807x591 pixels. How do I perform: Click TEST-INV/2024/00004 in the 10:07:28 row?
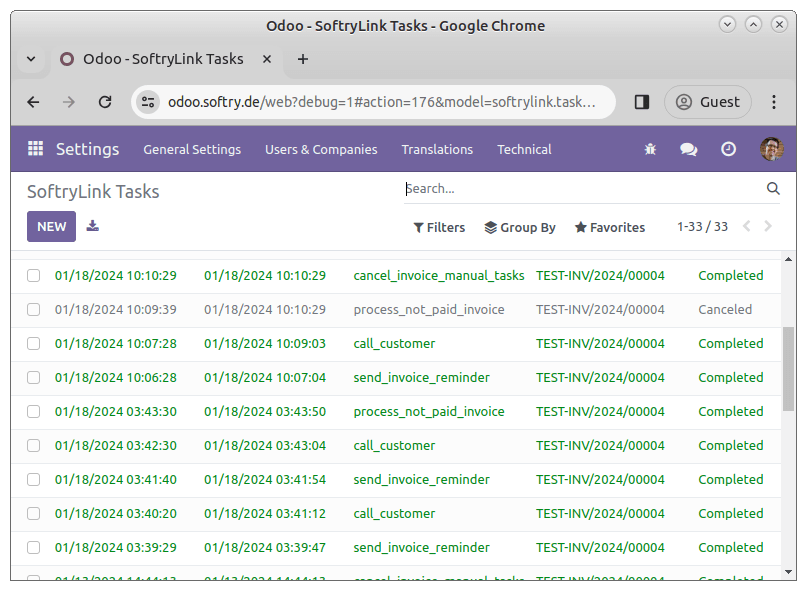point(600,343)
